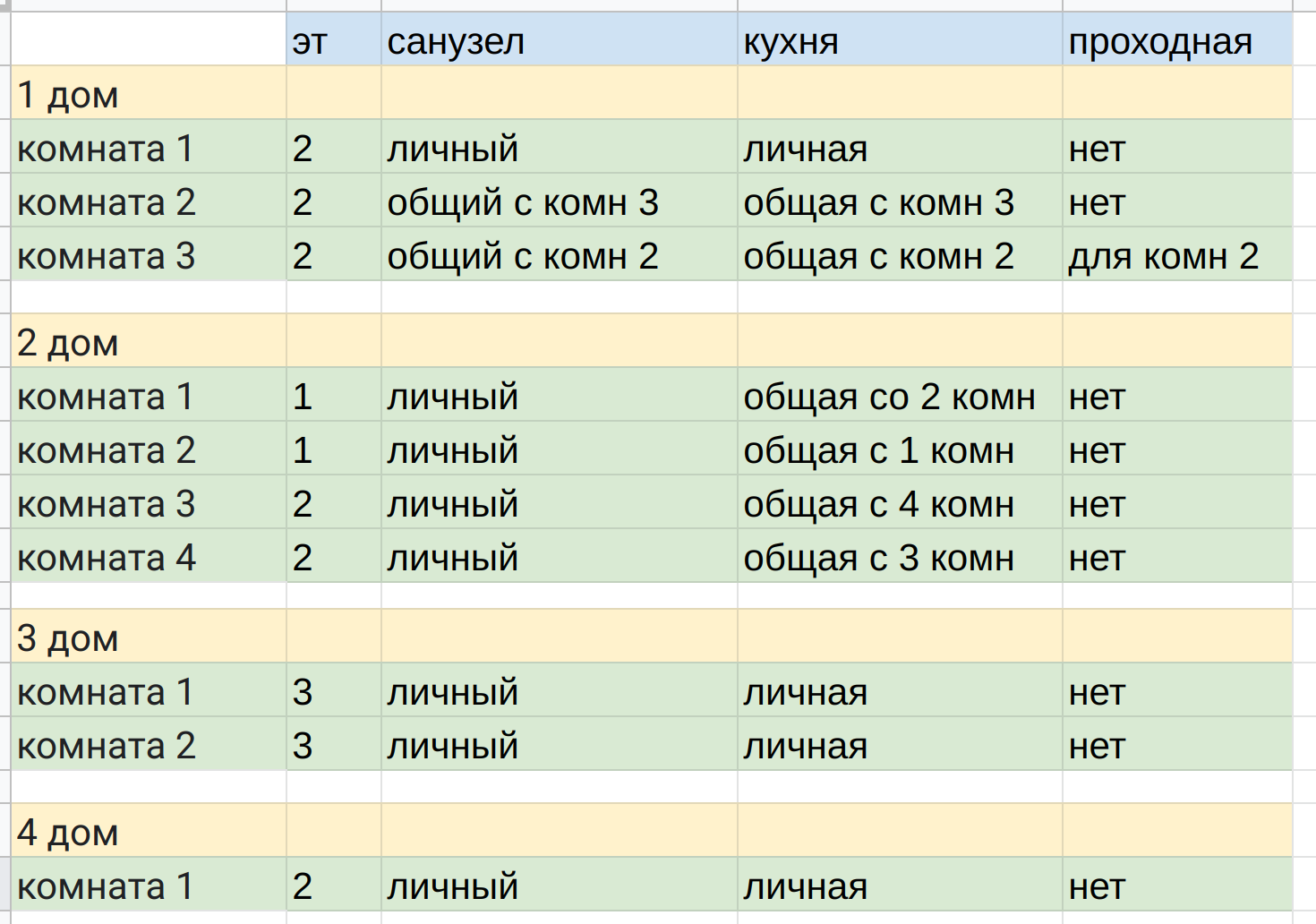Click floor '2' in 4 дом комната 1 row

coord(334,885)
